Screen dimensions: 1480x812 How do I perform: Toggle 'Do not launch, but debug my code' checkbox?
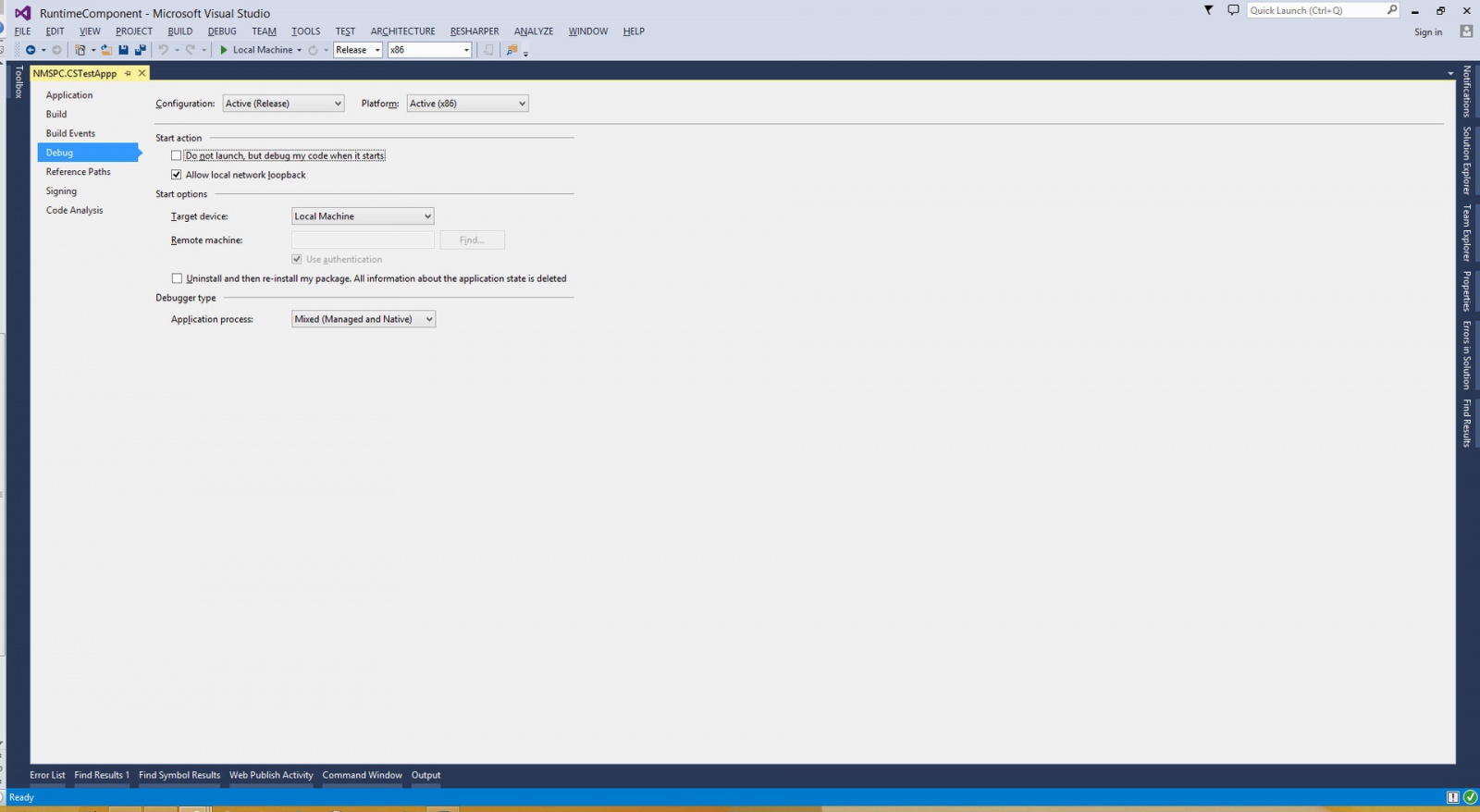[x=176, y=155]
